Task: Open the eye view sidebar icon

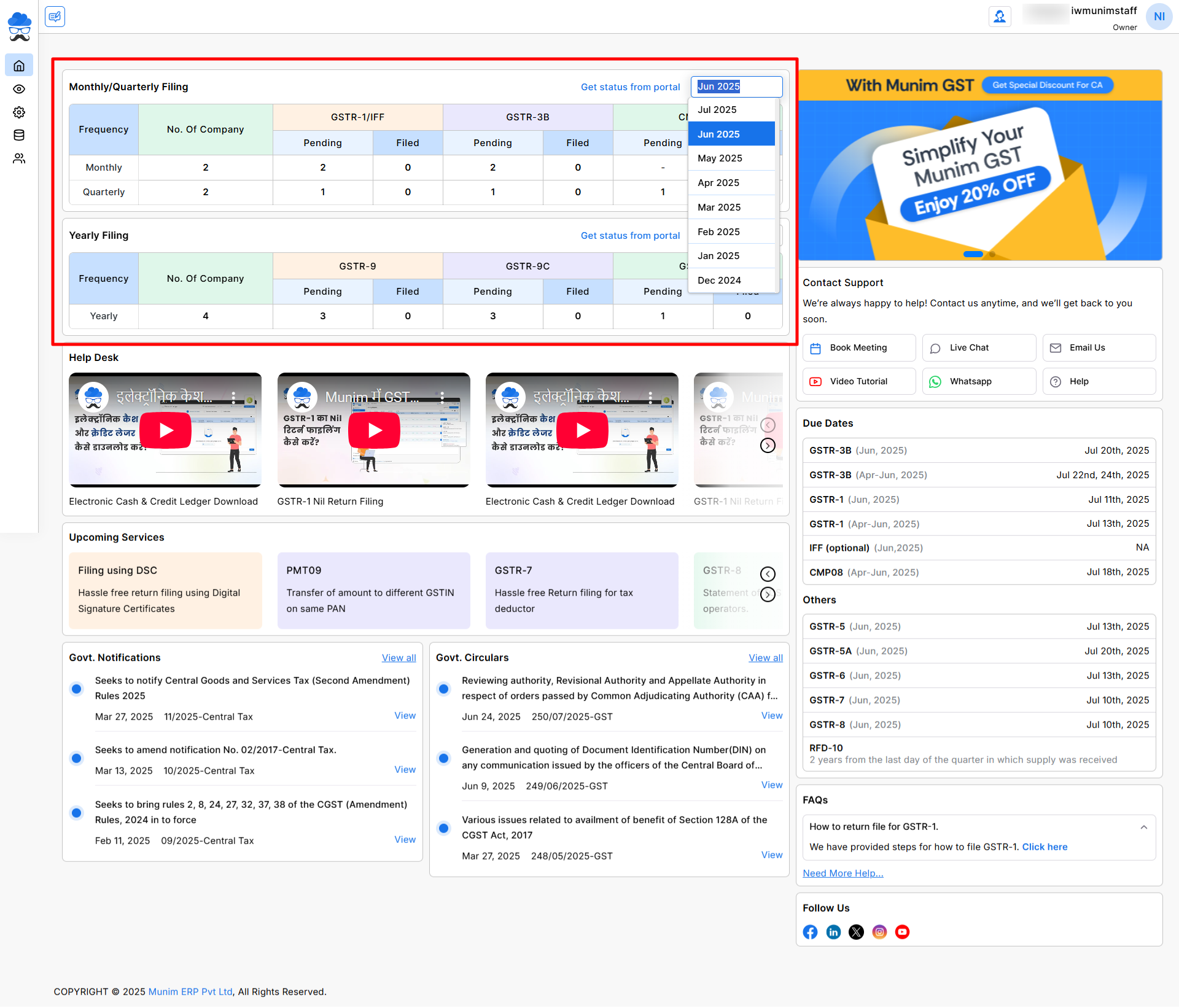Action: [19, 89]
